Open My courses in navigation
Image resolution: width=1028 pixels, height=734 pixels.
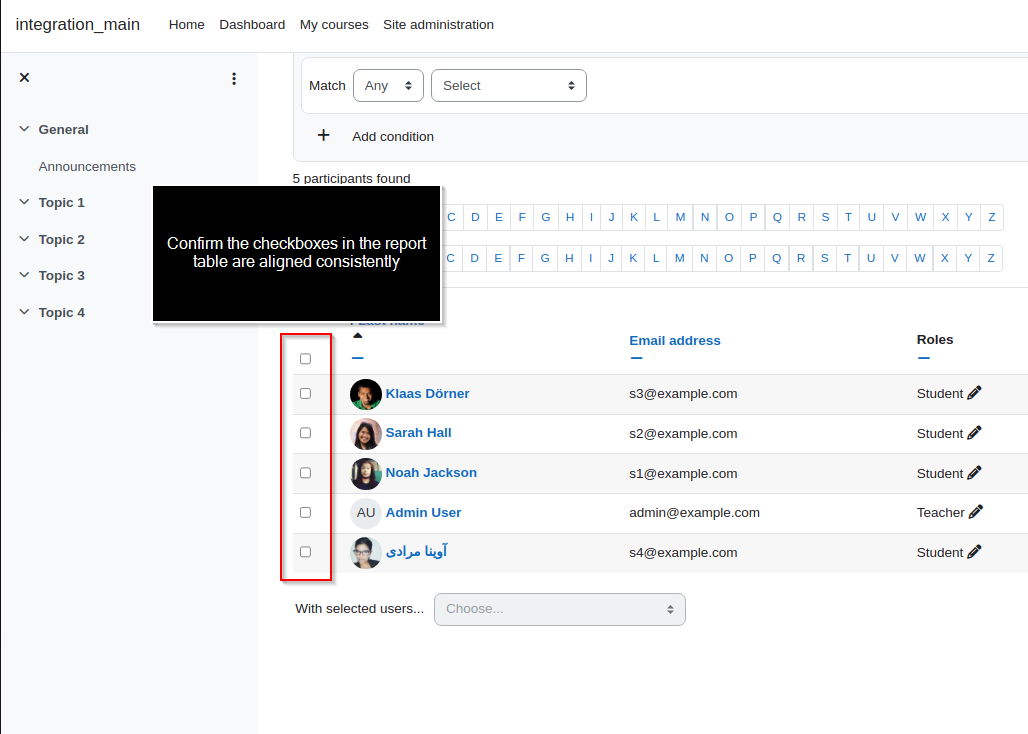coord(334,25)
